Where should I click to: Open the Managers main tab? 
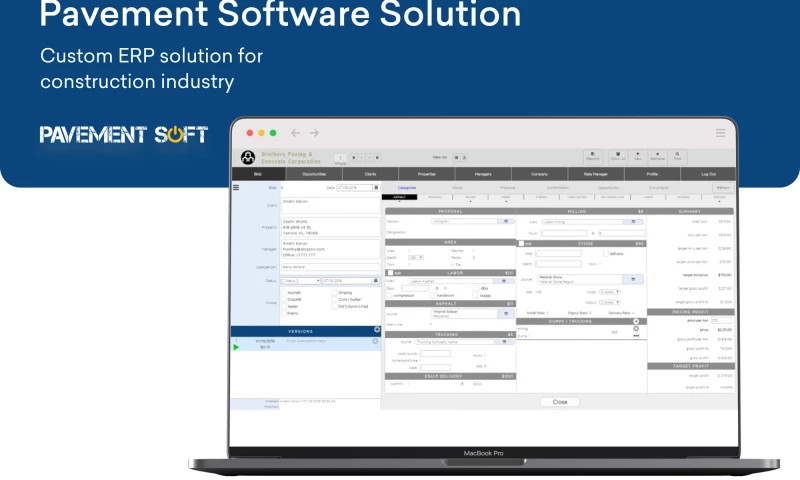[483, 174]
